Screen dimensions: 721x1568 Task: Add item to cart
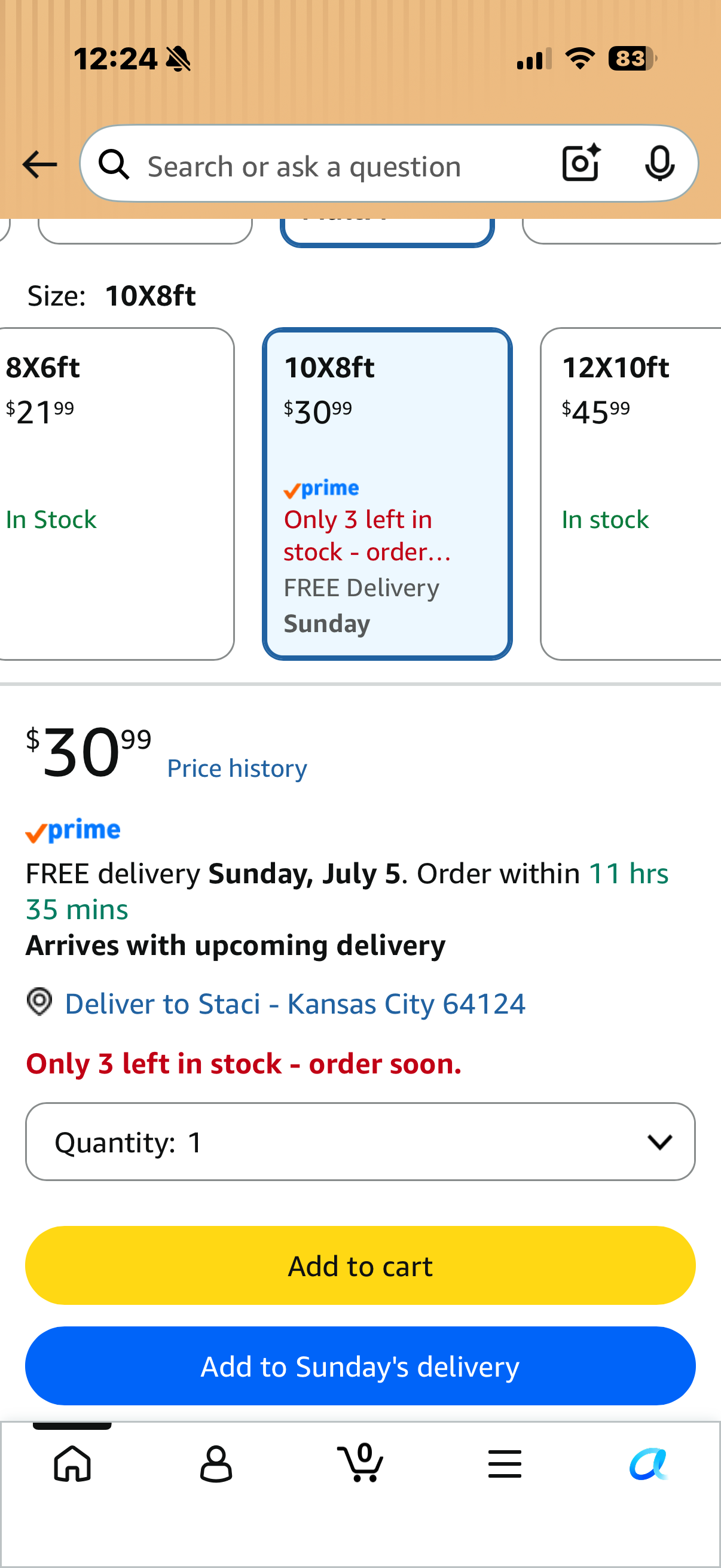click(360, 1265)
